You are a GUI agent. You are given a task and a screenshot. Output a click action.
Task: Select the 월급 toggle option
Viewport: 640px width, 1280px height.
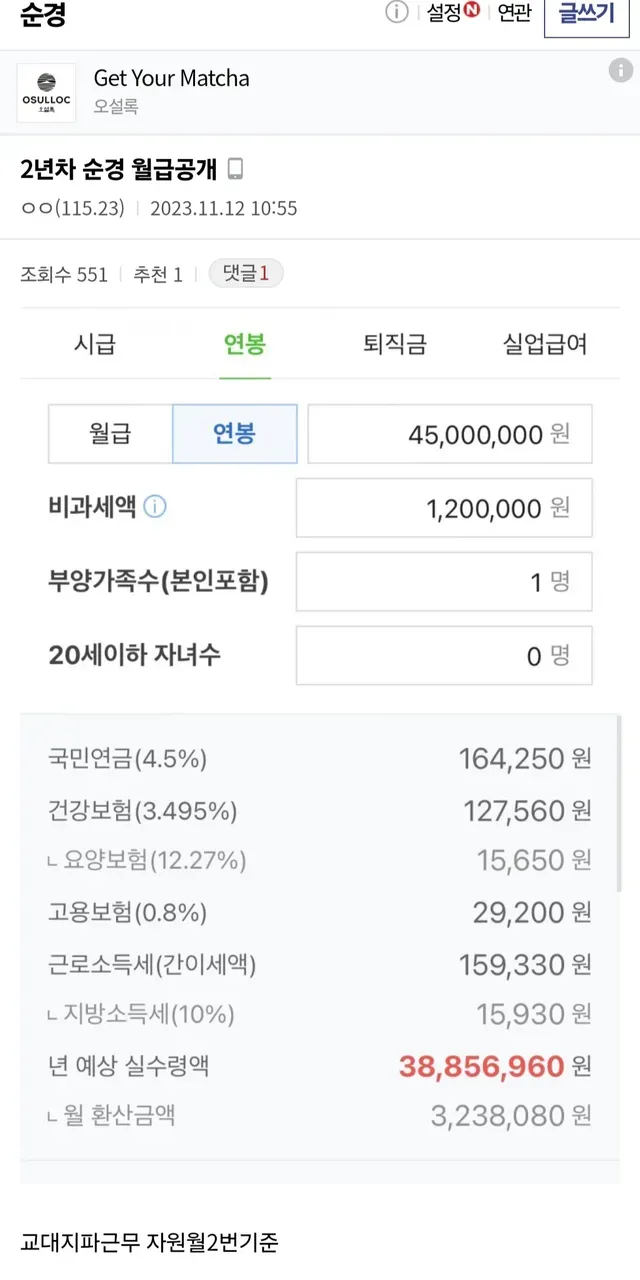[x=111, y=434]
